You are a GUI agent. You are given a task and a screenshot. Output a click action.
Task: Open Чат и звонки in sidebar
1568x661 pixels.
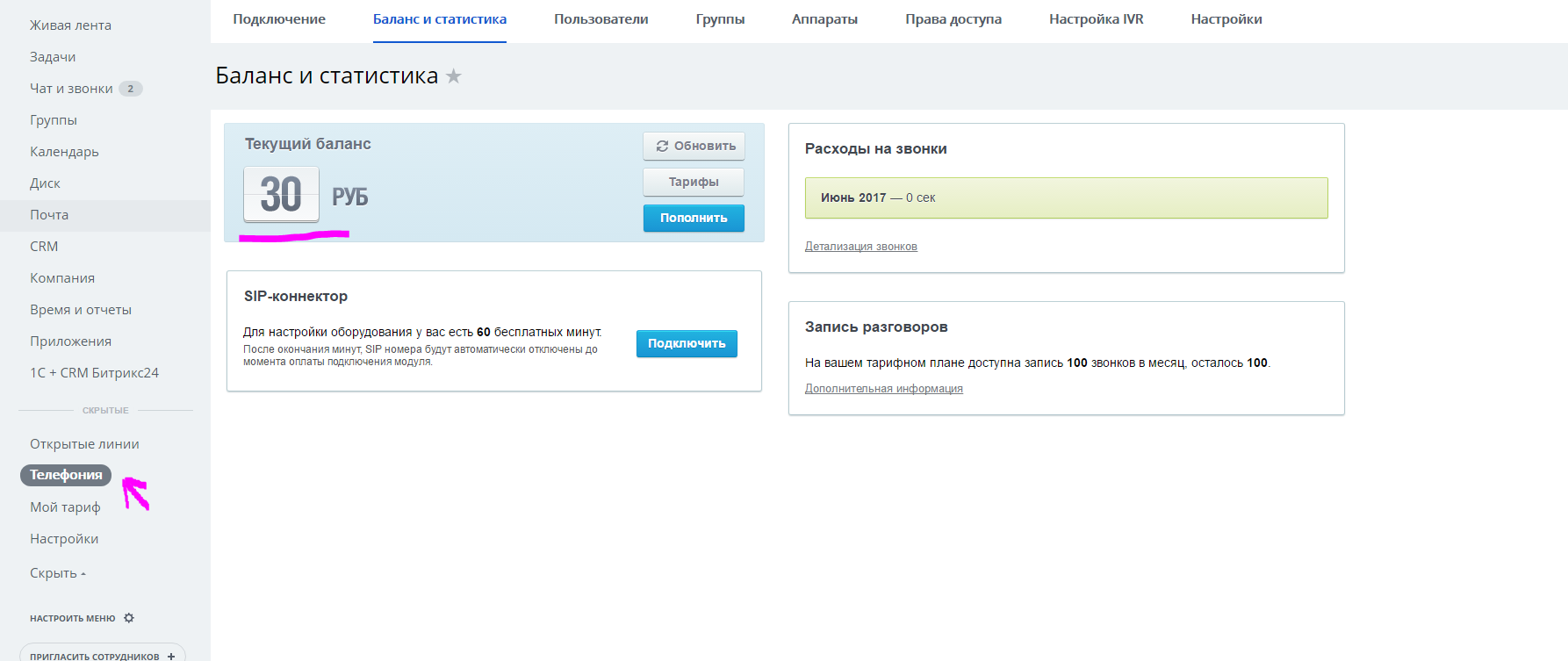71,89
